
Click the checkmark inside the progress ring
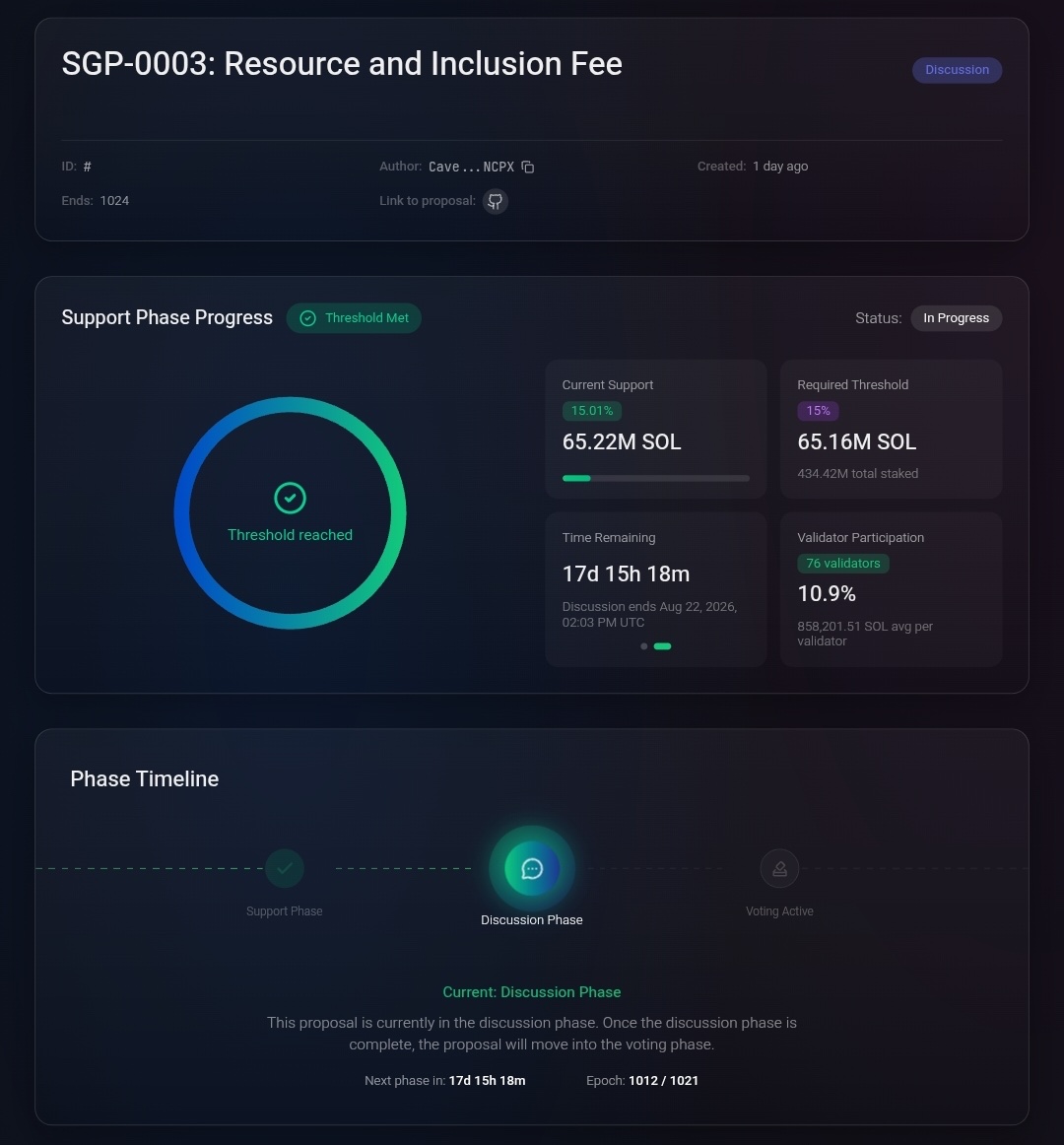(290, 498)
